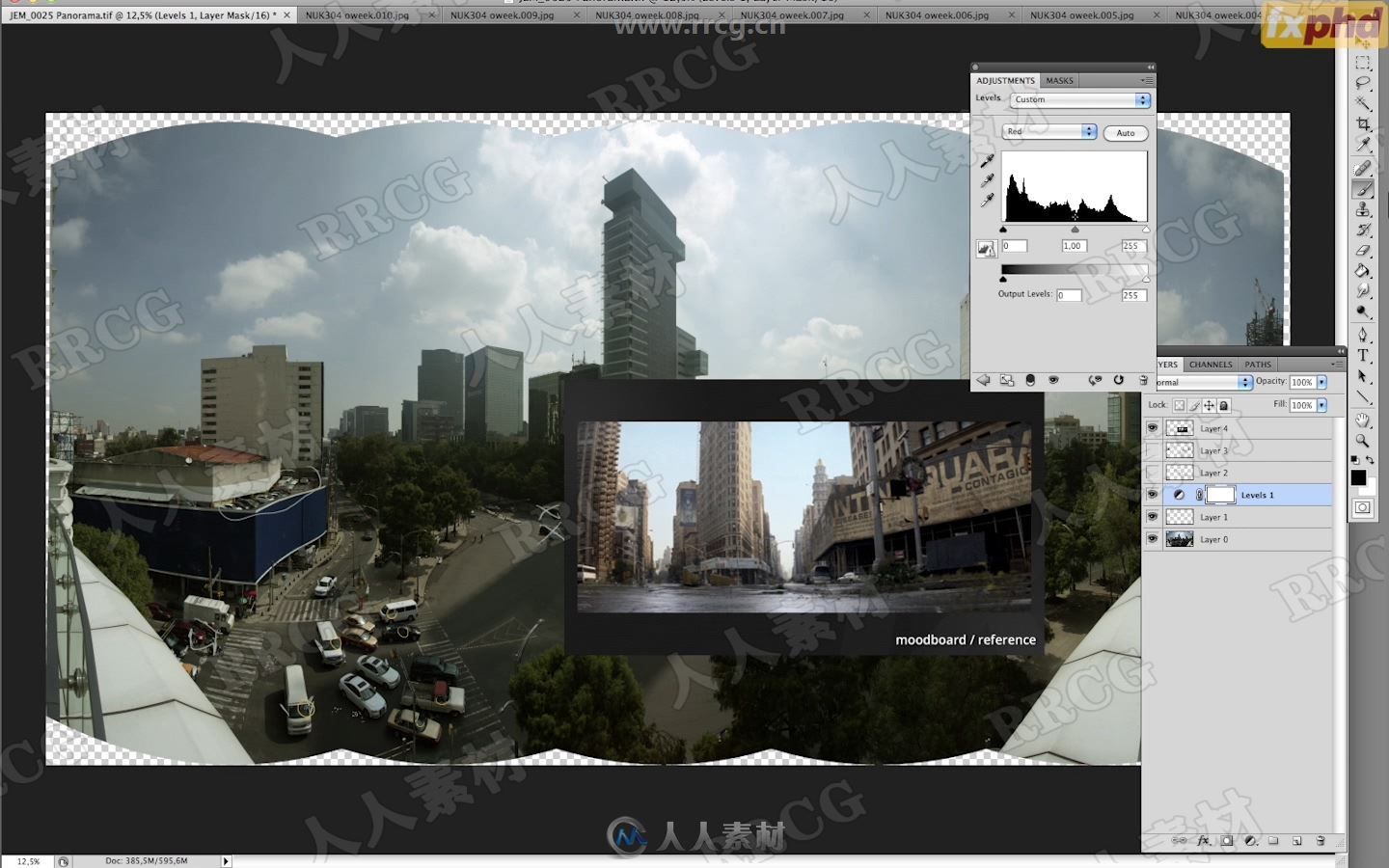Open Adjustments panel options menu

(x=1146, y=81)
